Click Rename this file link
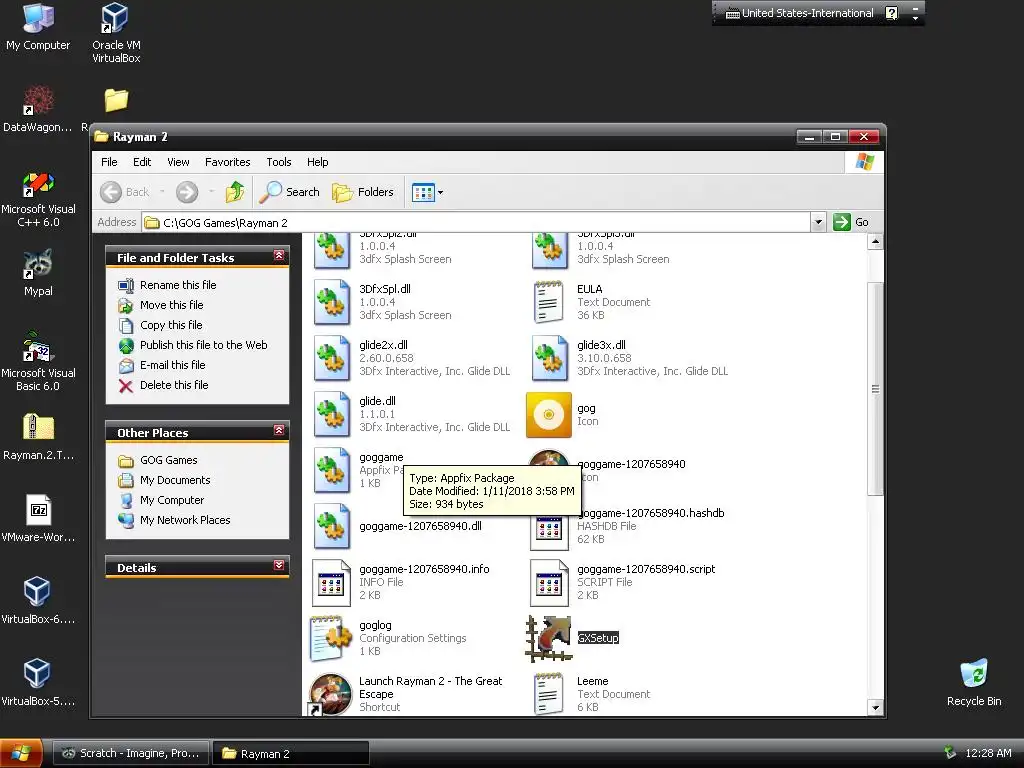This screenshot has height=768, width=1024. click(178, 285)
